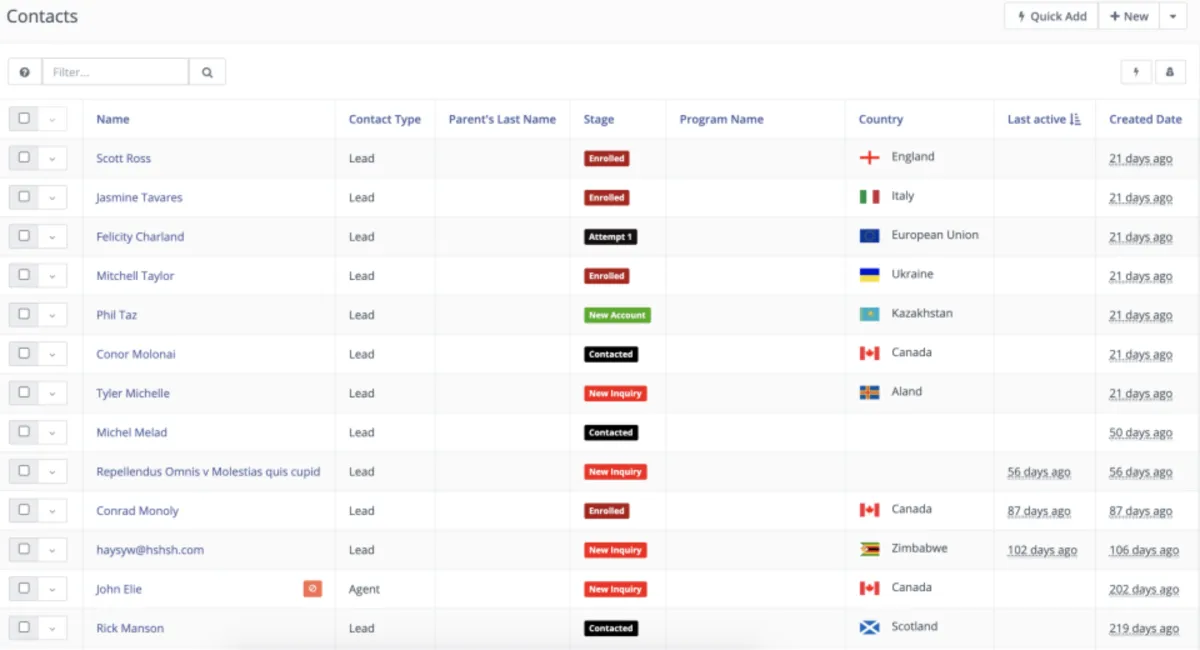Check the checkbox for Scott Ross
Screen dimensions: 1200x650
24,158
